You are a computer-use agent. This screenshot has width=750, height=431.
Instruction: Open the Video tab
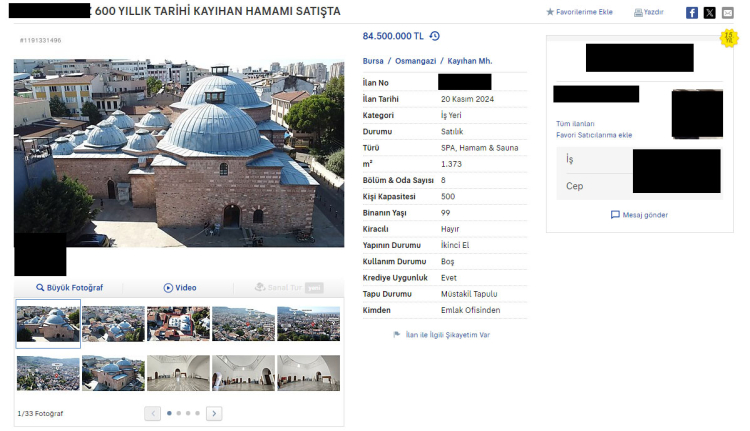180,287
